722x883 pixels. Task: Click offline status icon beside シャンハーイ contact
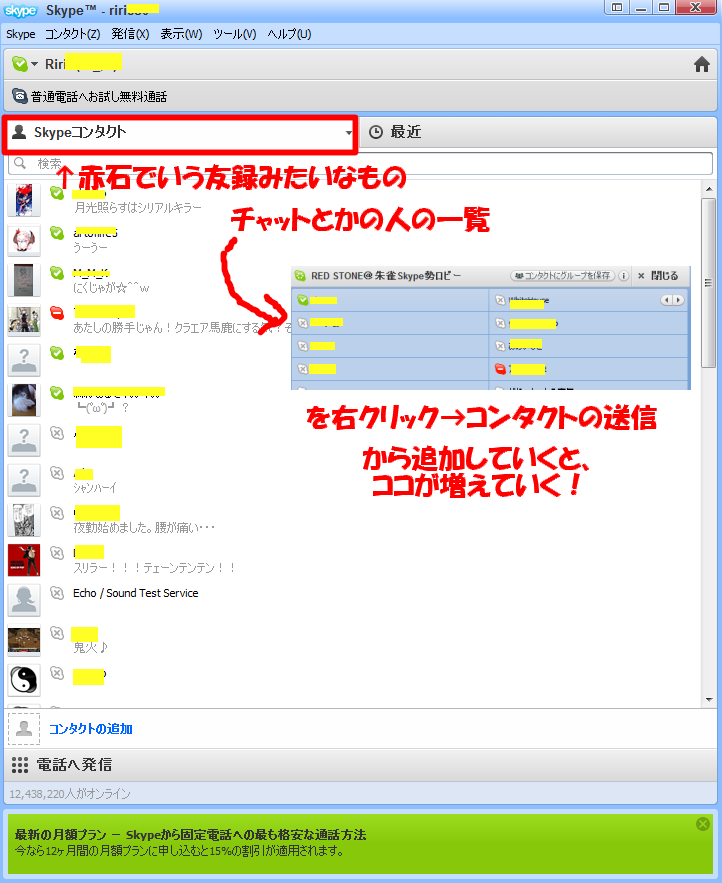57,472
